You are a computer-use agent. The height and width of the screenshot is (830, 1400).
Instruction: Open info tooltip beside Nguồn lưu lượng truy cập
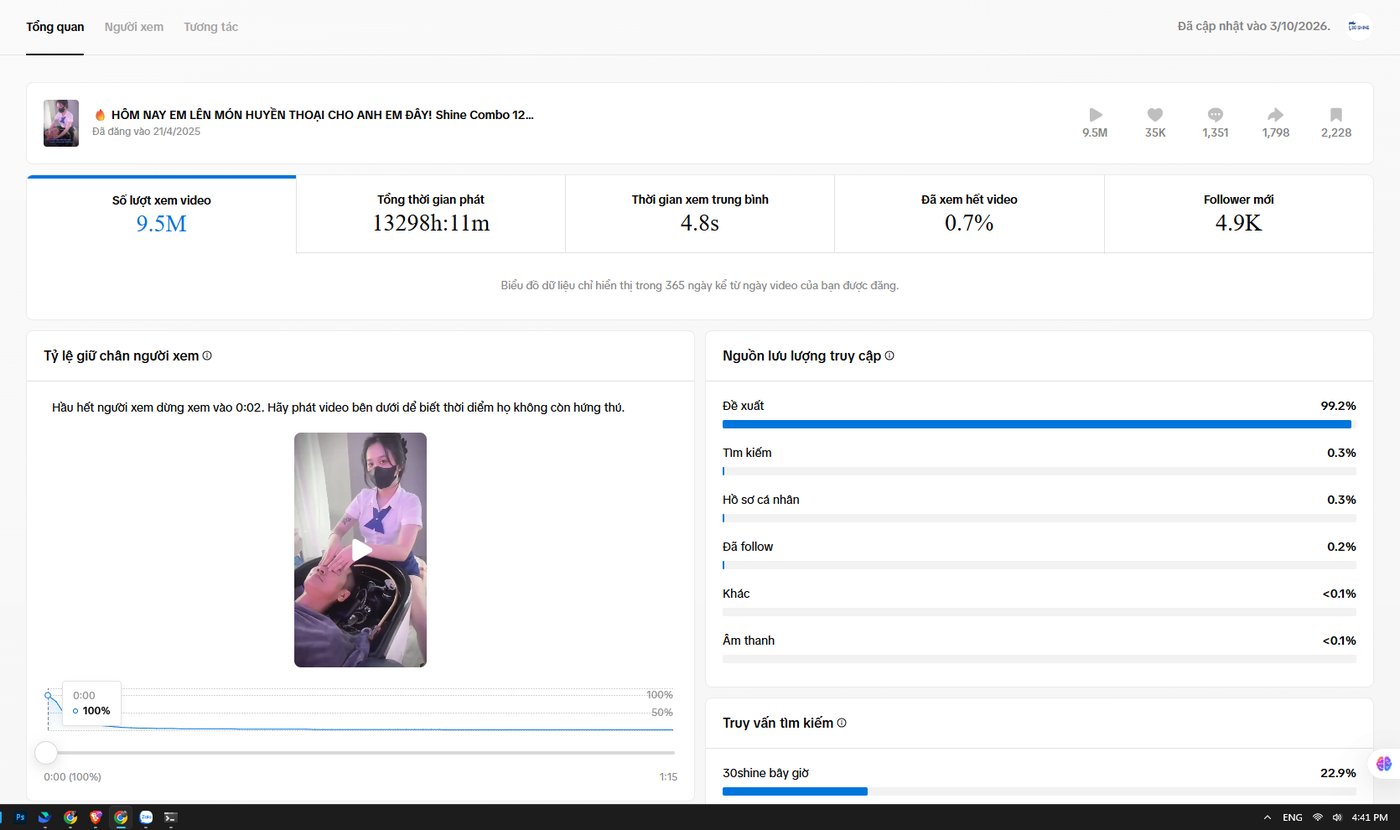tap(889, 355)
